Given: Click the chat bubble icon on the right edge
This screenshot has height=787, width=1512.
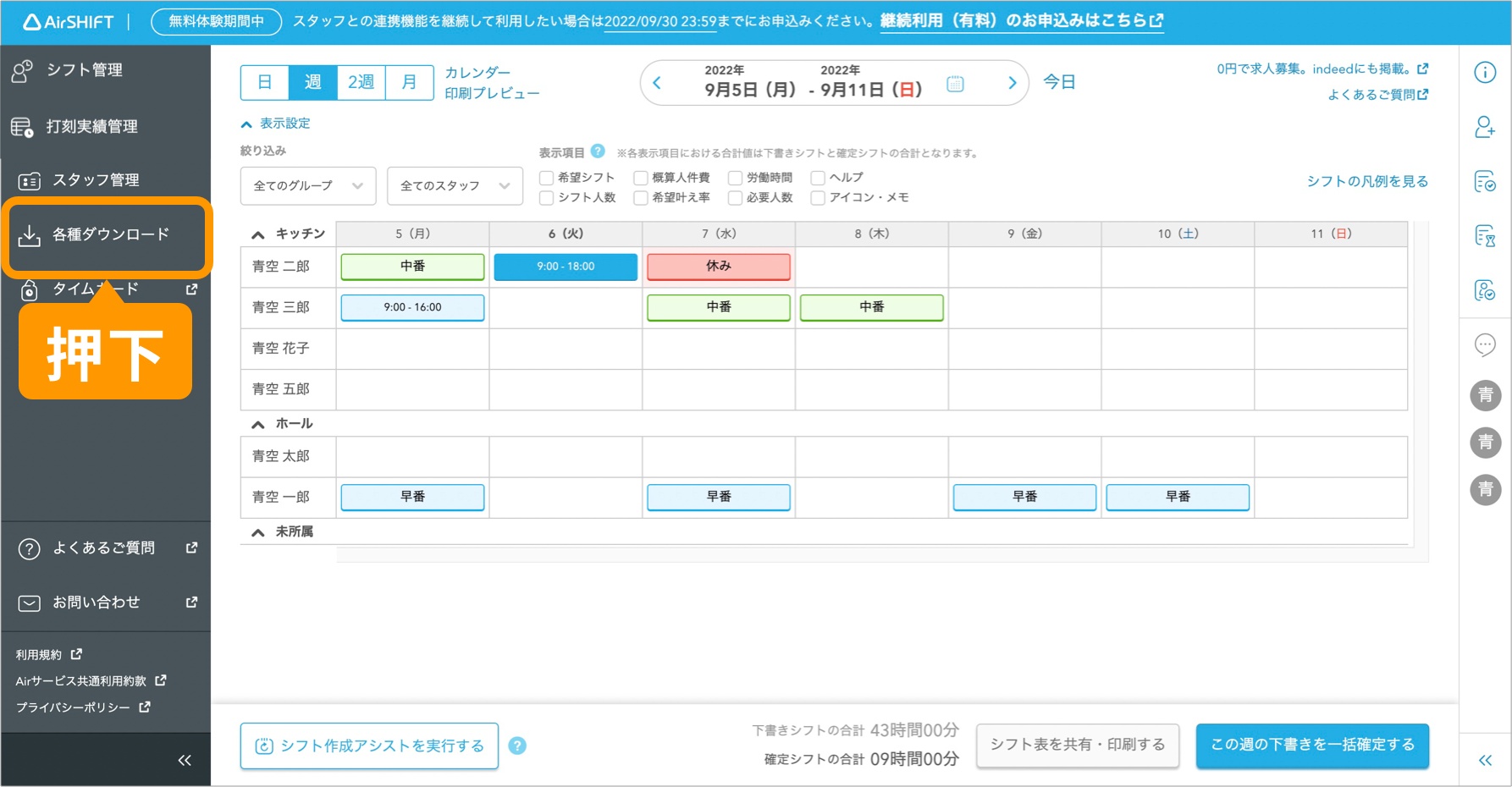Looking at the screenshot, I should click(1484, 345).
